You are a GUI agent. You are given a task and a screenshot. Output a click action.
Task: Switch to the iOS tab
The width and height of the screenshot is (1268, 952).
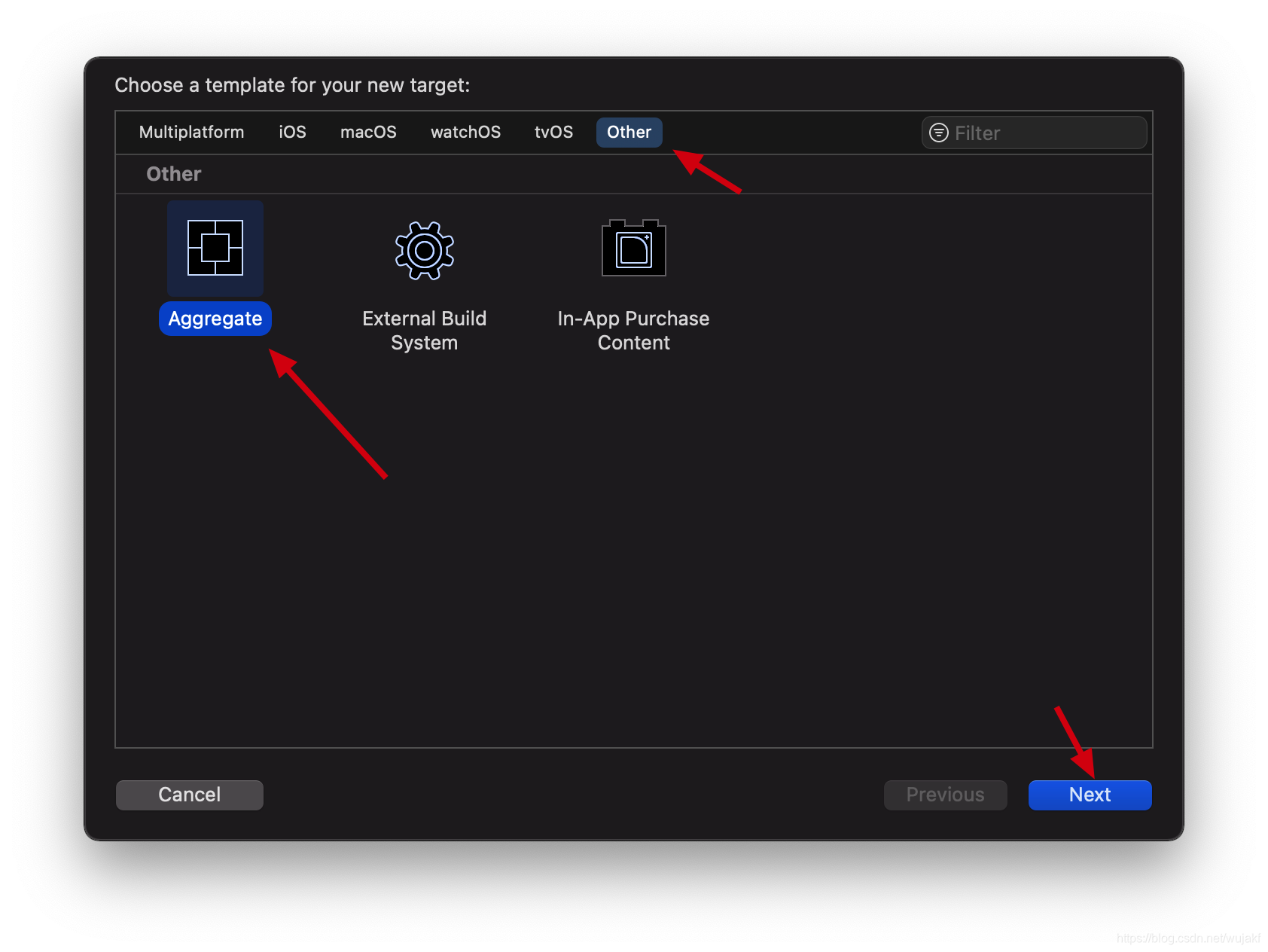pos(292,132)
